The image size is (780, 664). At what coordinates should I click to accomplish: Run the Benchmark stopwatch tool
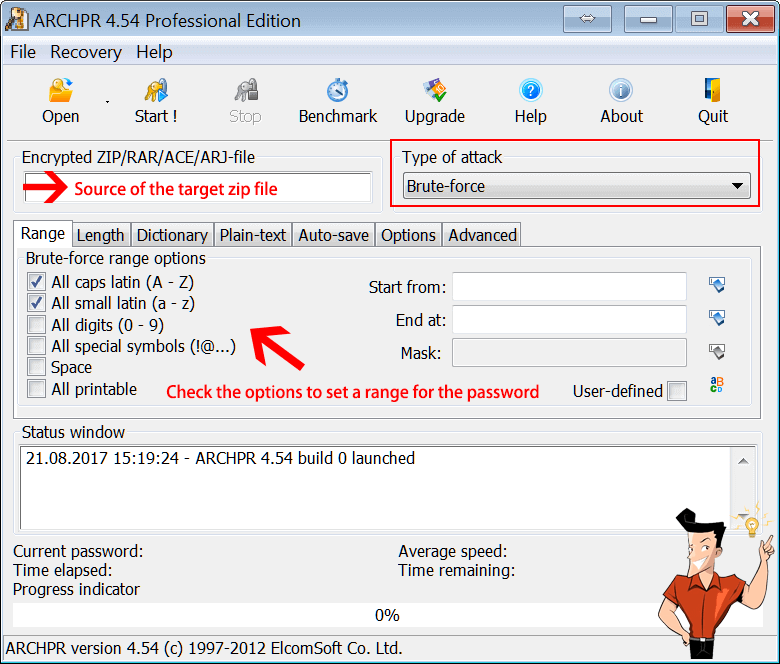[x=338, y=91]
